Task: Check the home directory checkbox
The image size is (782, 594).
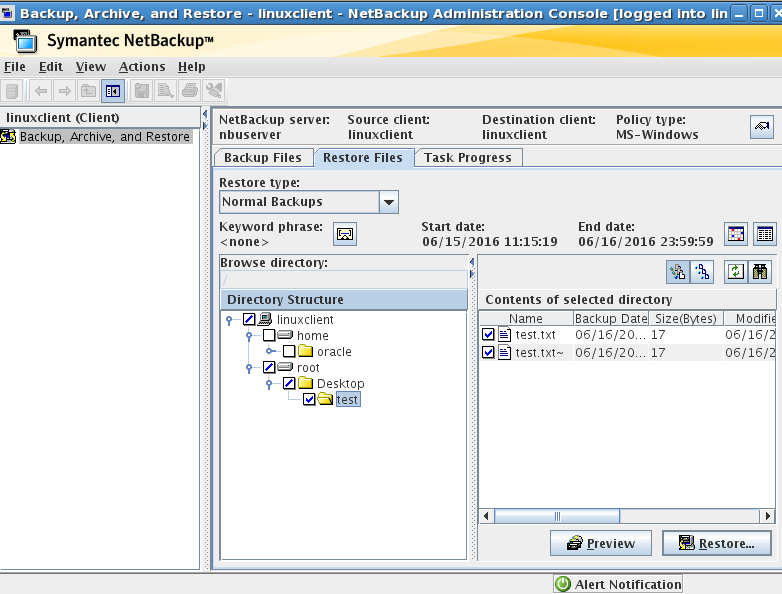Action: tap(269, 335)
